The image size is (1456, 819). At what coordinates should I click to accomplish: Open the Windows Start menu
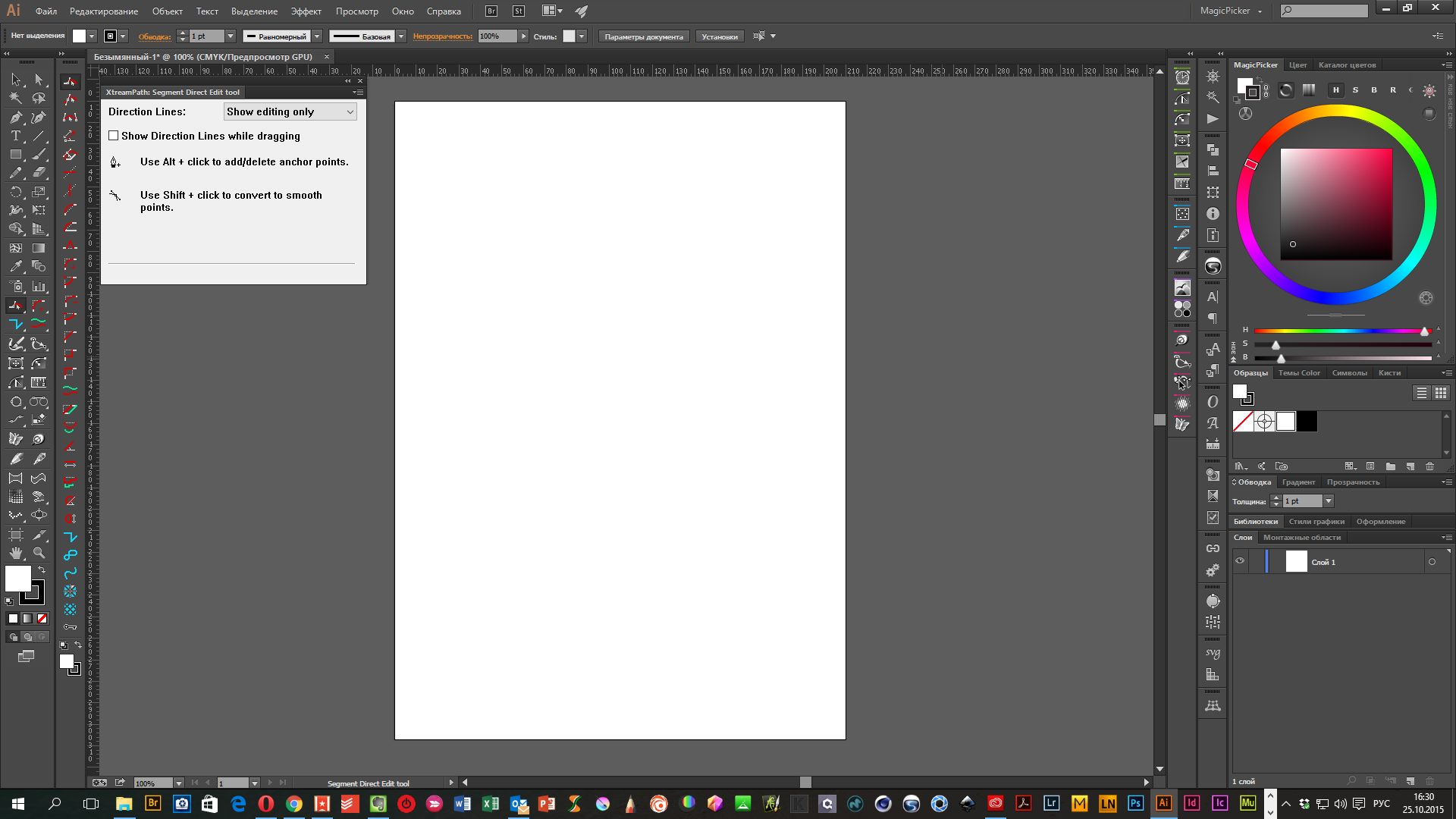(x=18, y=804)
